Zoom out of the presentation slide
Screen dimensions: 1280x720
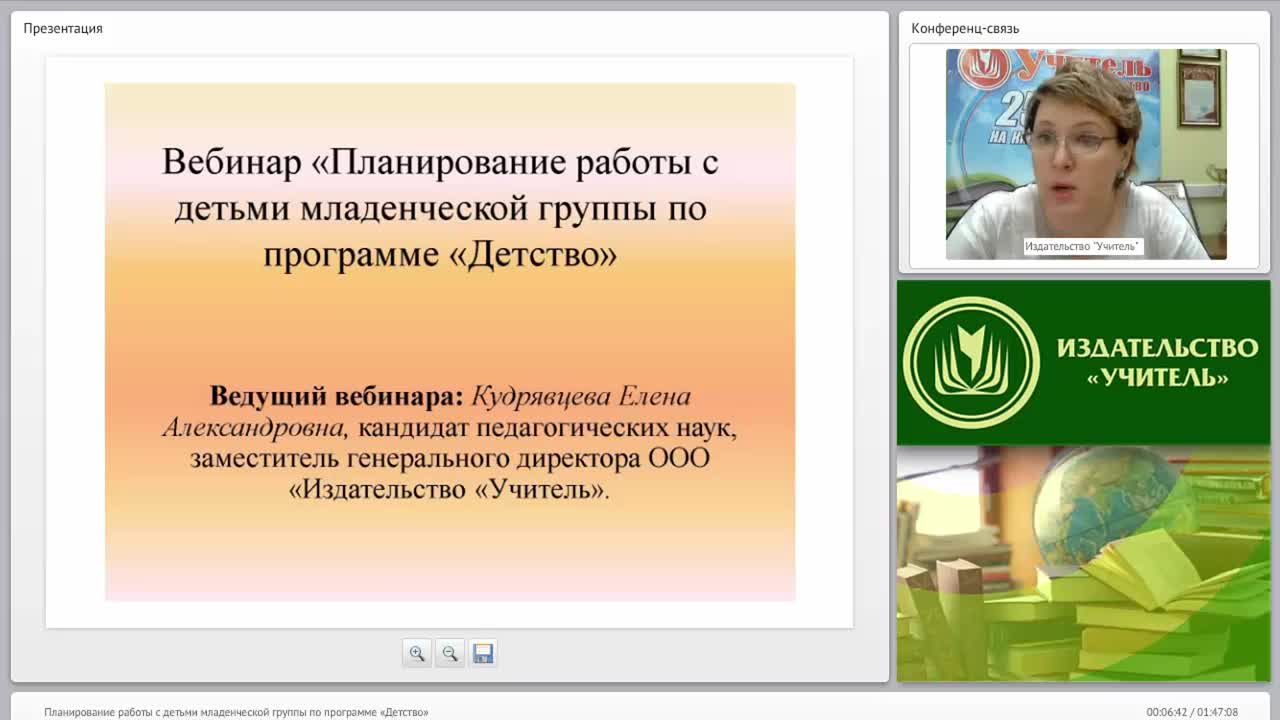(x=450, y=653)
